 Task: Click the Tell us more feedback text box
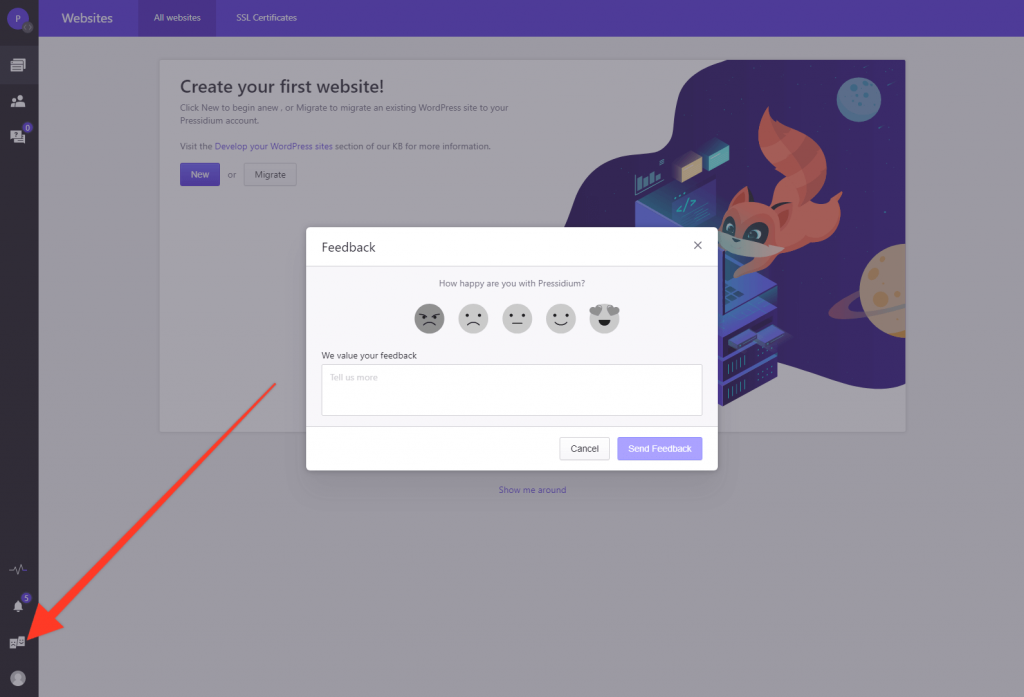tap(512, 390)
